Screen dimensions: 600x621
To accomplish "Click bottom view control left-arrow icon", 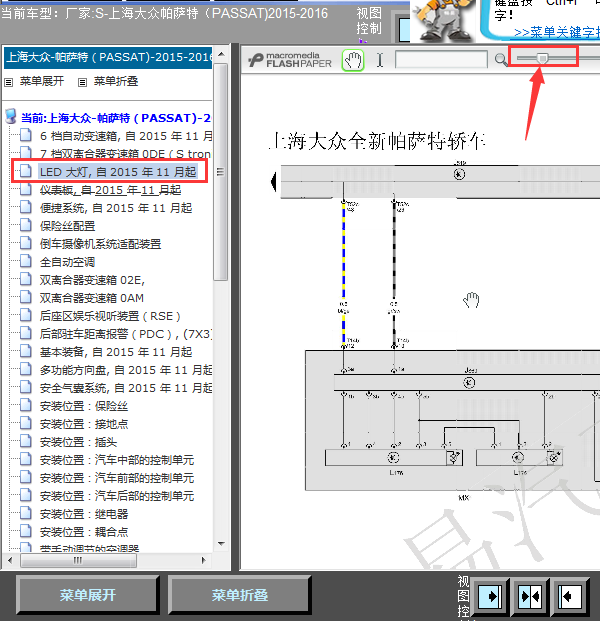I will click(570, 596).
